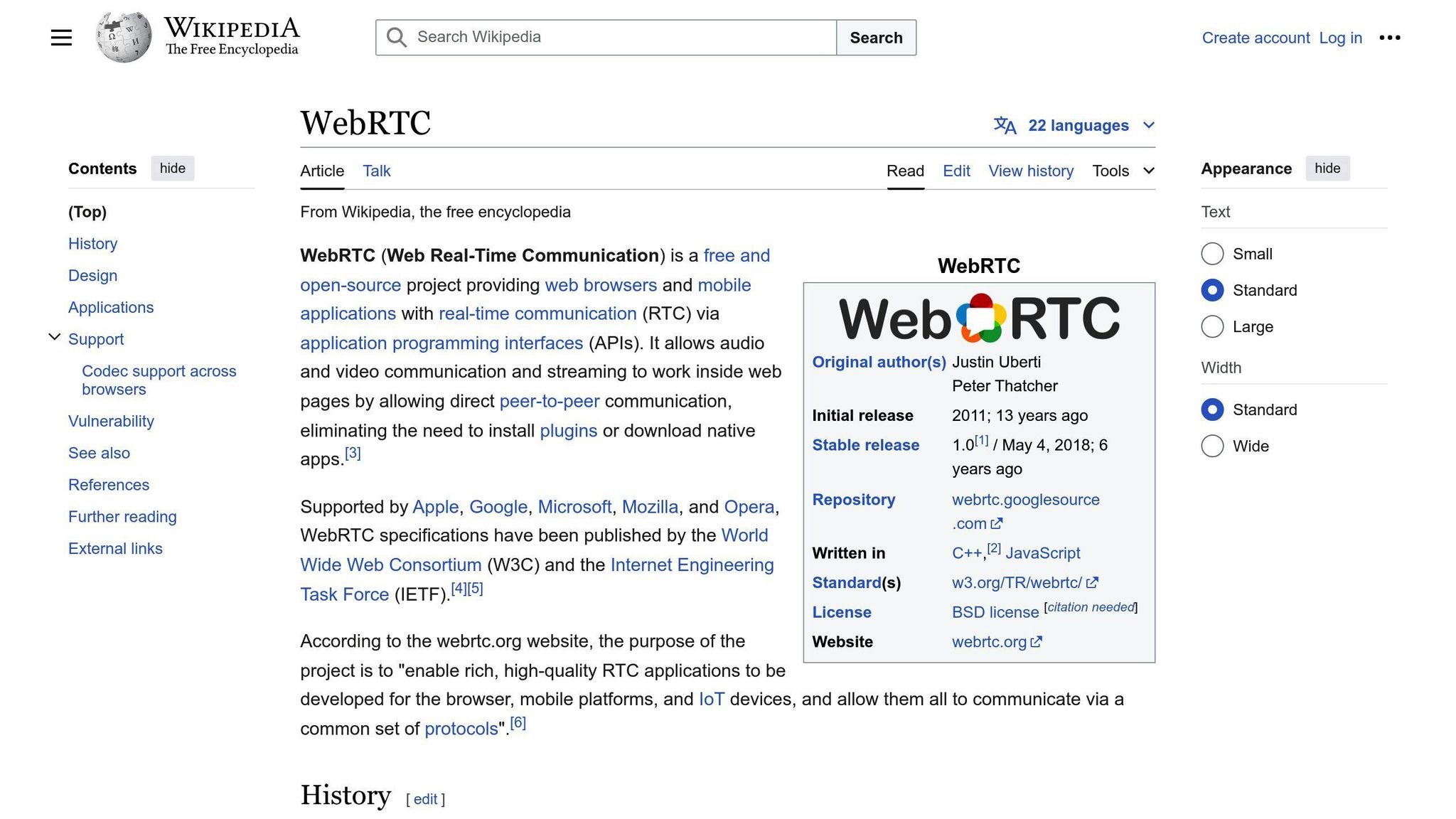This screenshot has height=819, width=1456.
Task: Open the hamburger main menu
Action: coord(61,38)
